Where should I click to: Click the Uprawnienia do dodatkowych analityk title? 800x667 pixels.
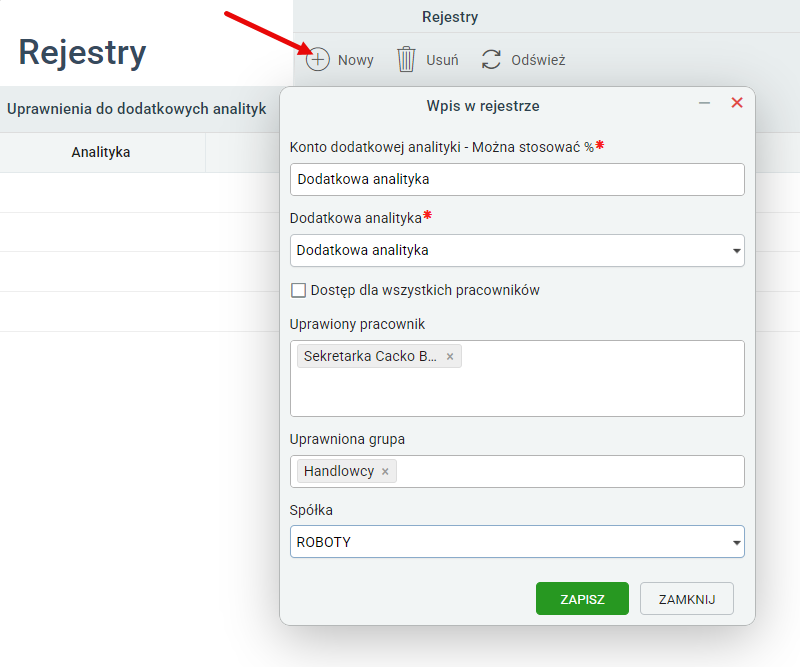click(x=136, y=109)
